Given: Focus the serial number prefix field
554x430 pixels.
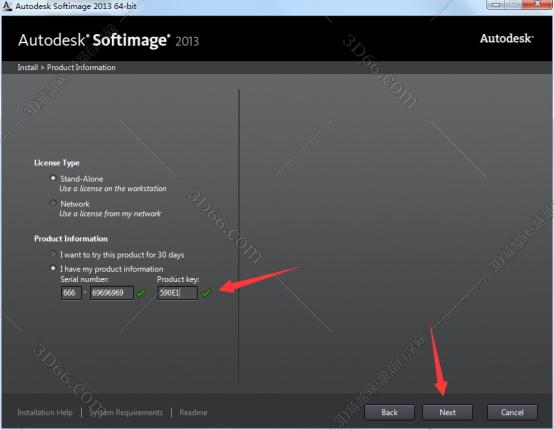Looking at the screenshot, I should point(71,293).
